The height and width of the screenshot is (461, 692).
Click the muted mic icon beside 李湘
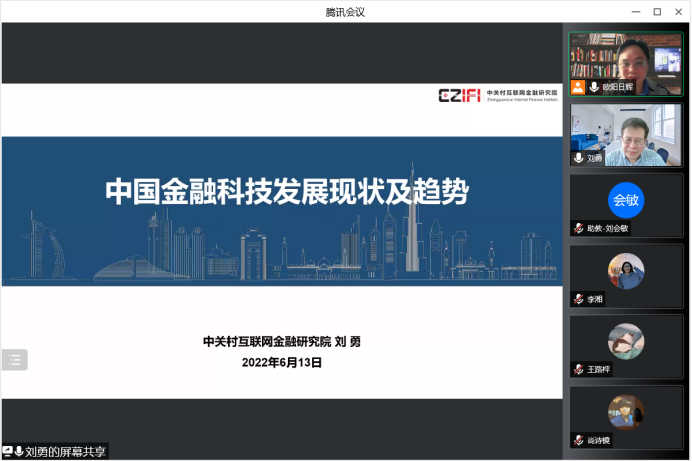tap(578, 299)
